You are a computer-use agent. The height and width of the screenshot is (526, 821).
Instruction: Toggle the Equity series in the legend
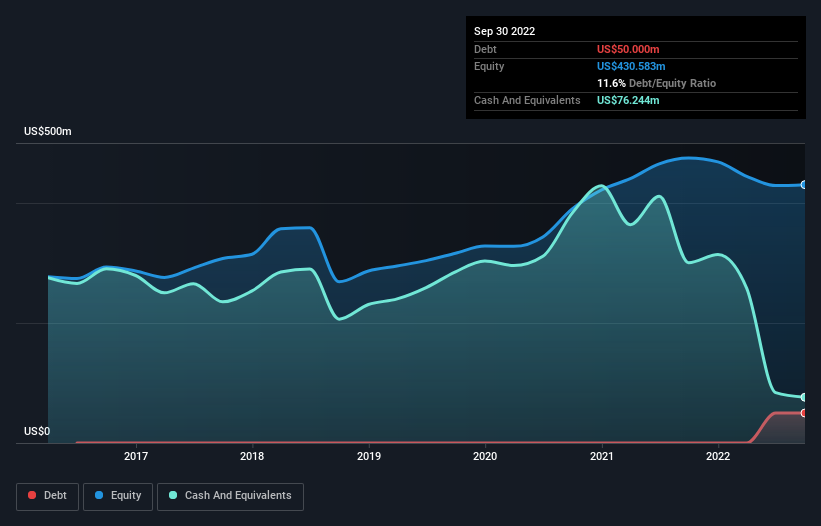tap(118, 496)
